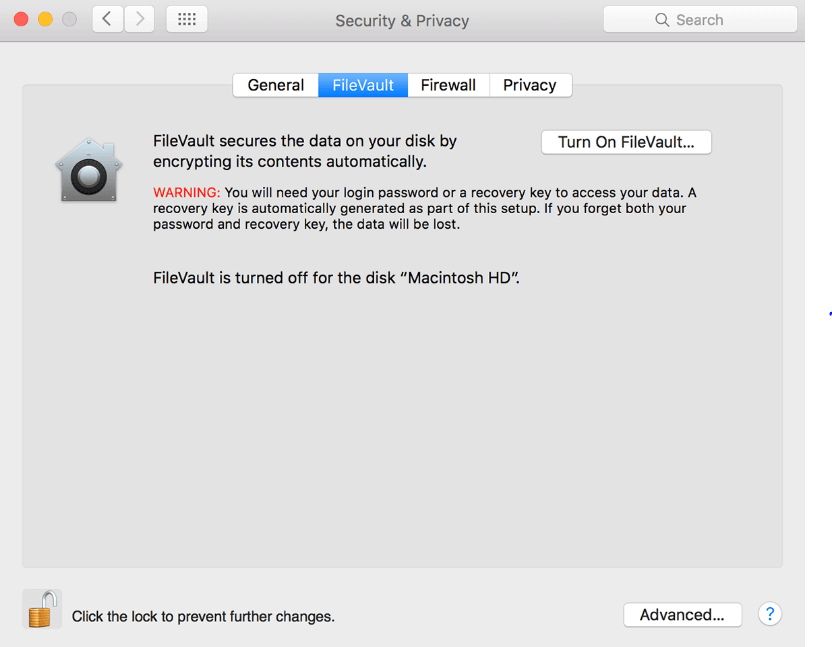This screenshot has width=832, height=647.
Task: Open the Firewall tab
Action: coord(448,85)
